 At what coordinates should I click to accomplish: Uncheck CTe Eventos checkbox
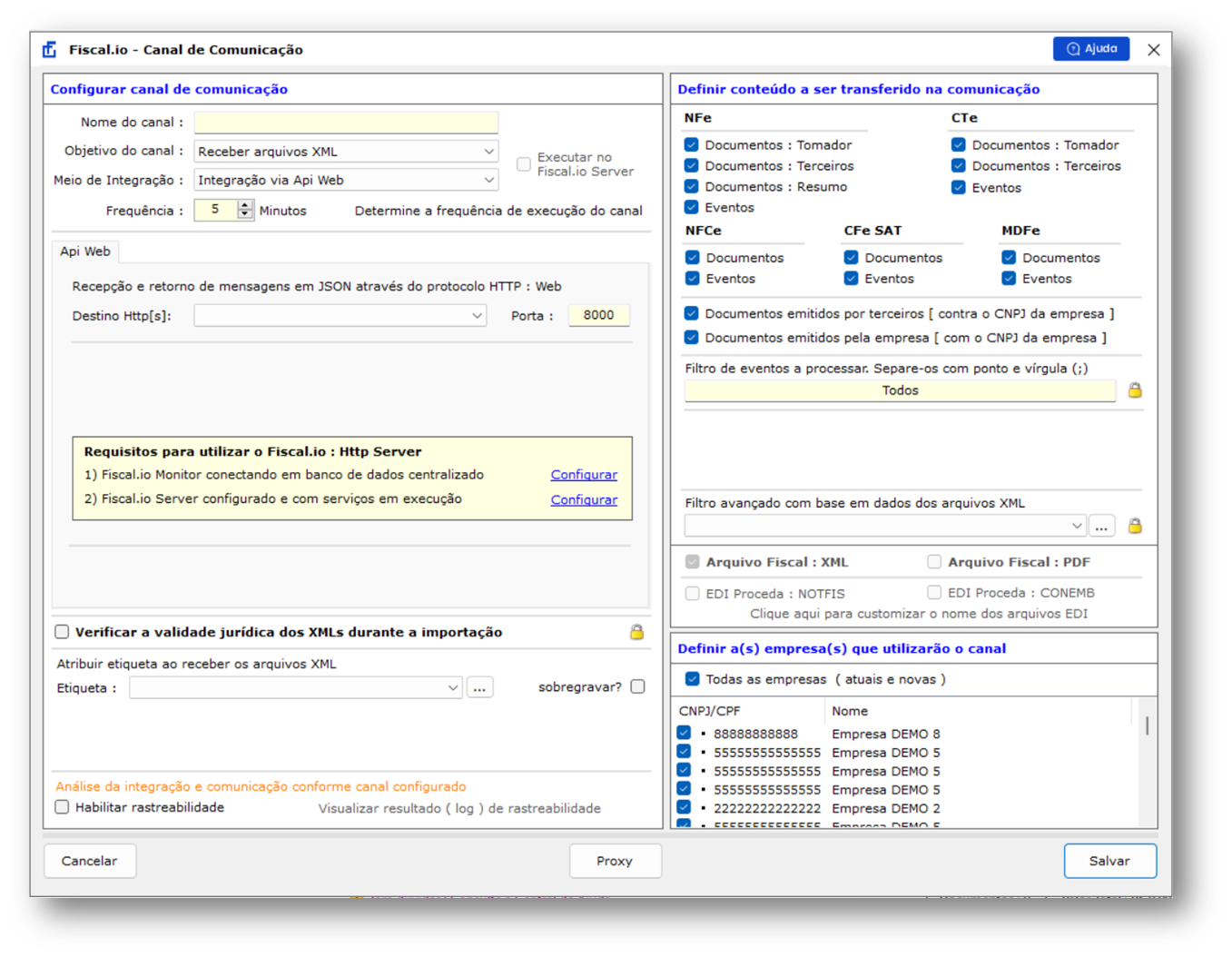pyautogui.click(x=959, y=187)
